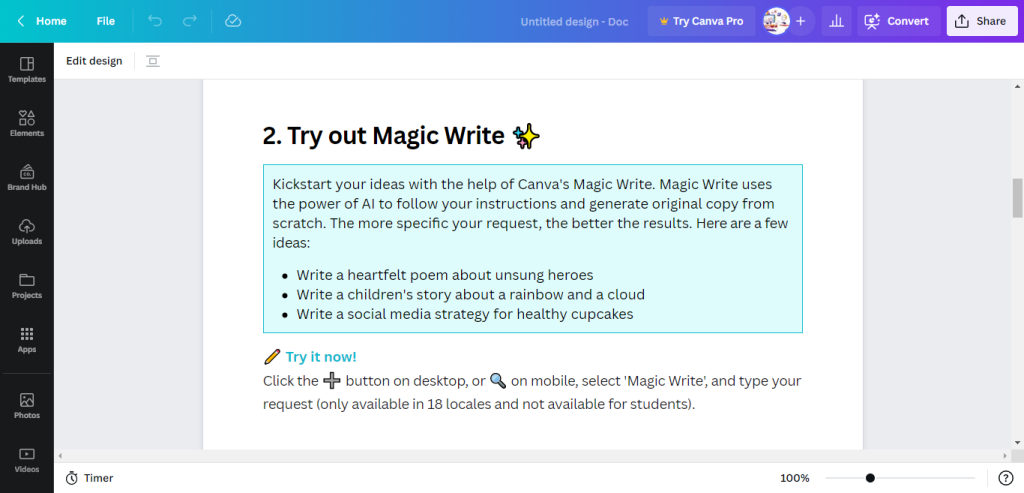Click the sparkle emoji in the heading
The height and width of the screenshot is (493, 1024).
[x=526, y=136]
